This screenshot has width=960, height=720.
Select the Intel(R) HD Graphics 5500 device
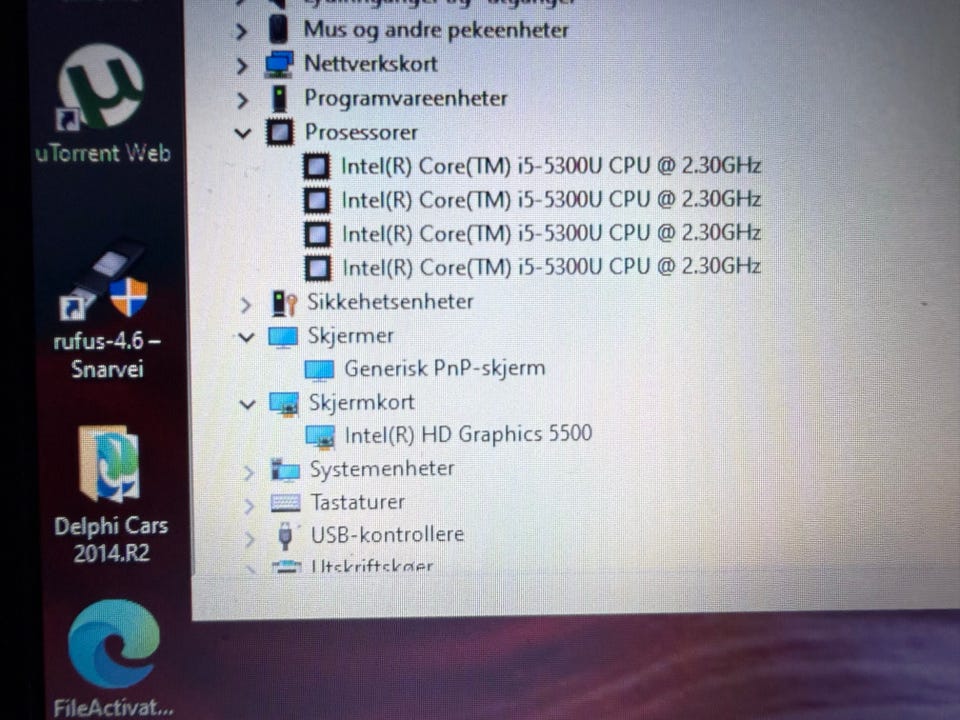468,434
